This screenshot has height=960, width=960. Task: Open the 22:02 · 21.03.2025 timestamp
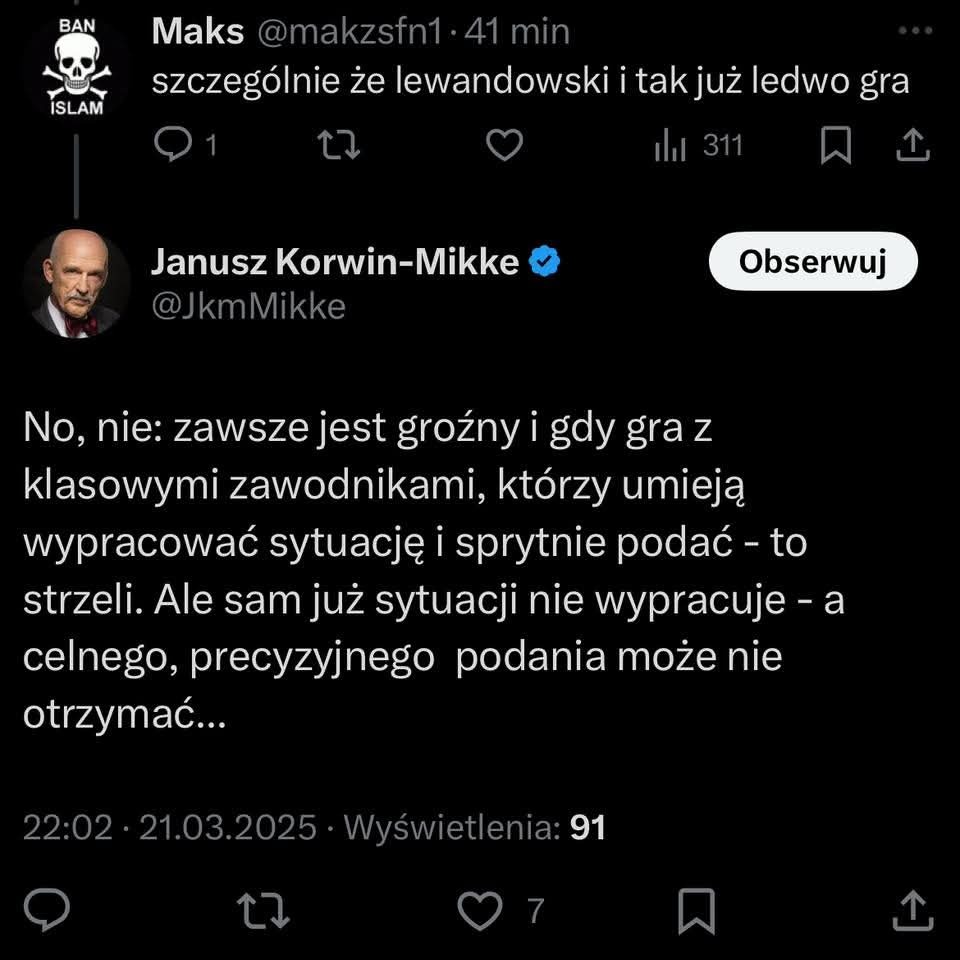tap(170, 828)
